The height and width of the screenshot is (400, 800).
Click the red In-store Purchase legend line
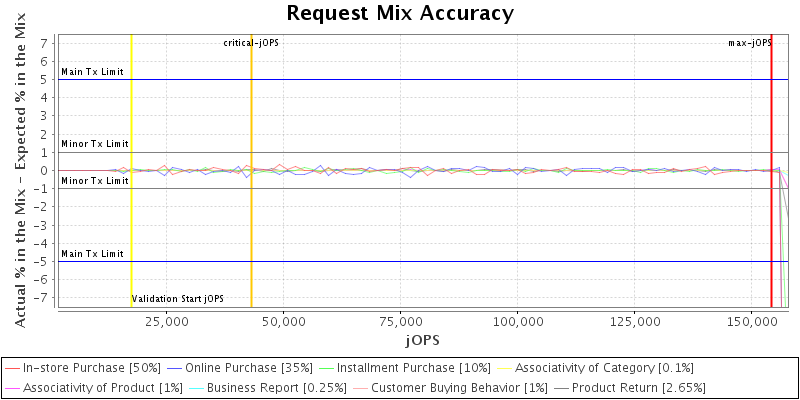13,368
